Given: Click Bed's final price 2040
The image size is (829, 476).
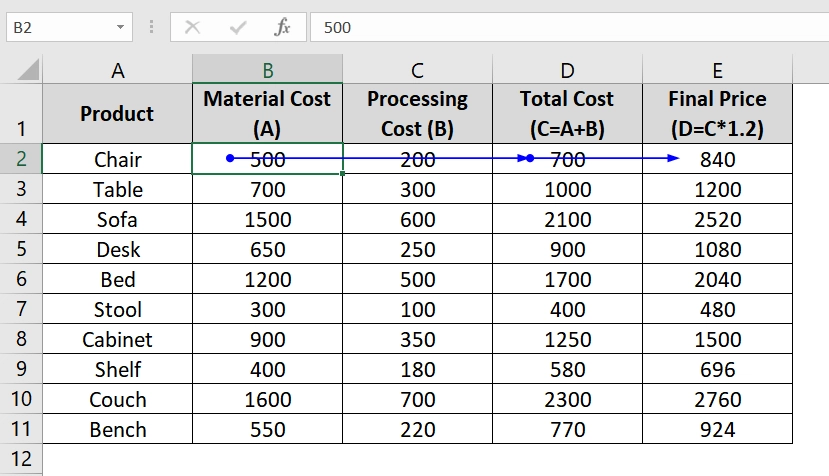Looking at the screenshot, I should tap(717, 279).
